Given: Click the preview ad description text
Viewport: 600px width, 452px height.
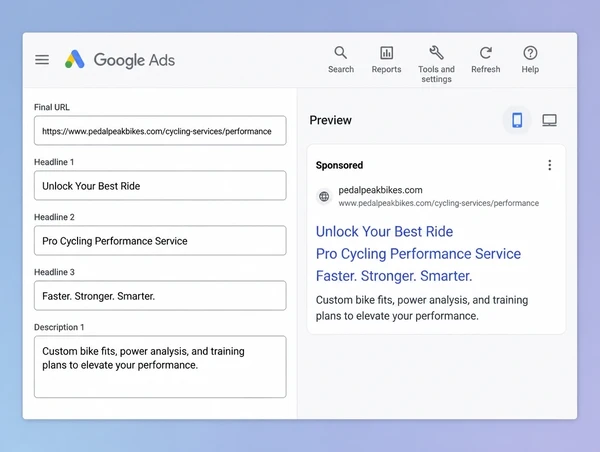Looking at the screenshot, I should point(422,308).
